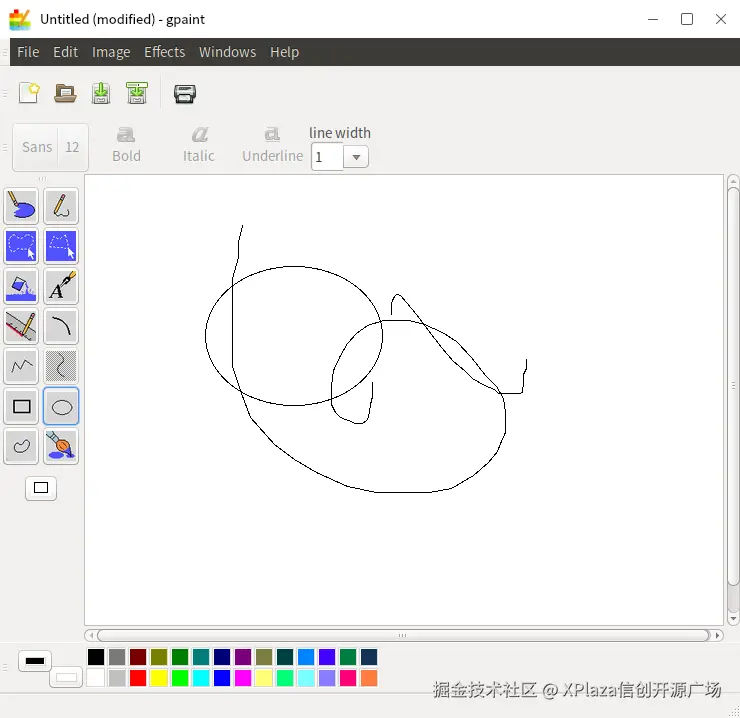Viewport: 740px width, 718px height.
Task: Save the current image
Action: tap(101, 93)
